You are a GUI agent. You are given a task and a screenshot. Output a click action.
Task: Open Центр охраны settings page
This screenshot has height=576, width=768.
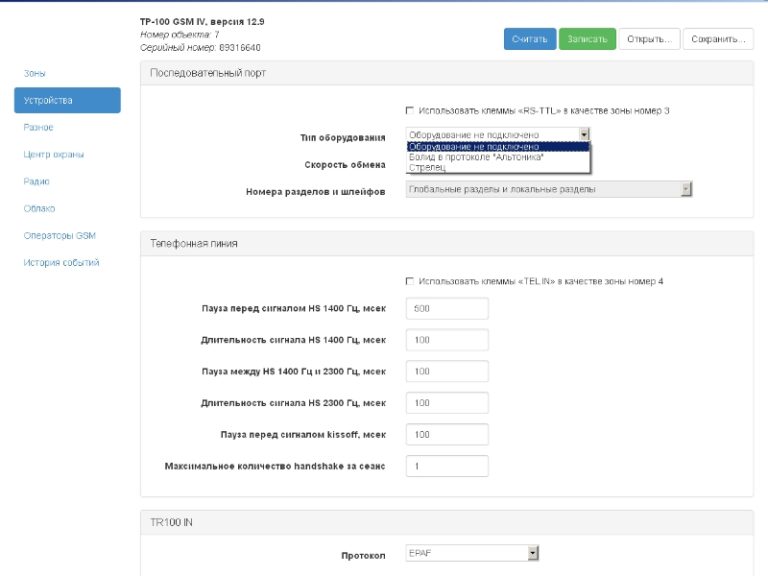click(x=53, y=154)
